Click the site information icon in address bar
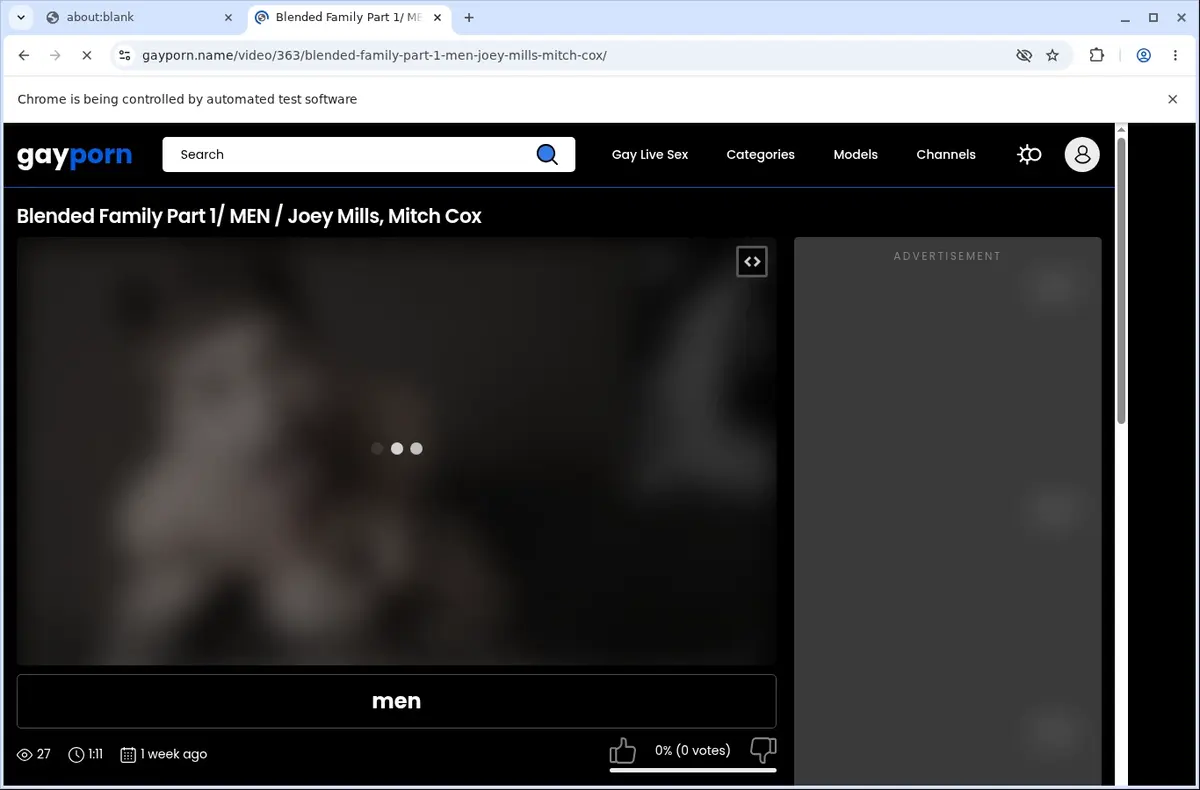The image size is (1200, 790). tap(124, 55)
